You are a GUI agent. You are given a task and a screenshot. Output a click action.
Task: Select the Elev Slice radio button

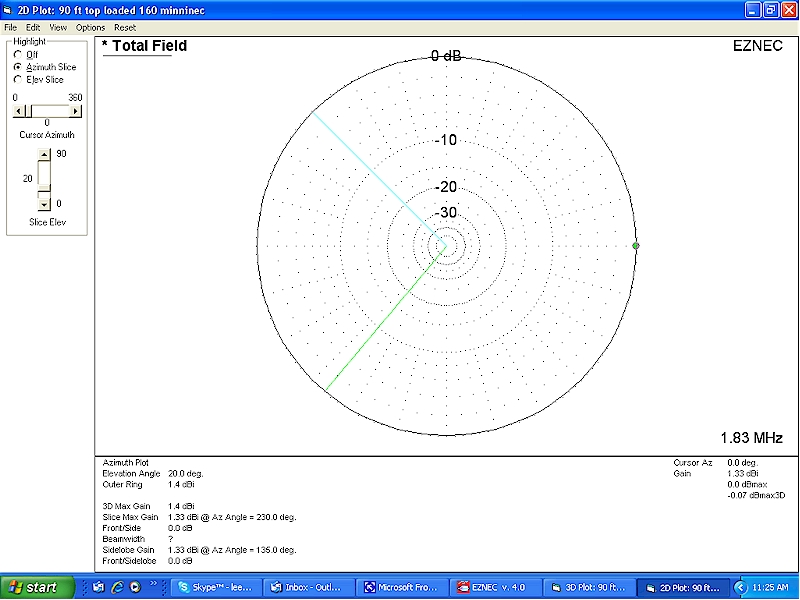(x=17, y=79)
